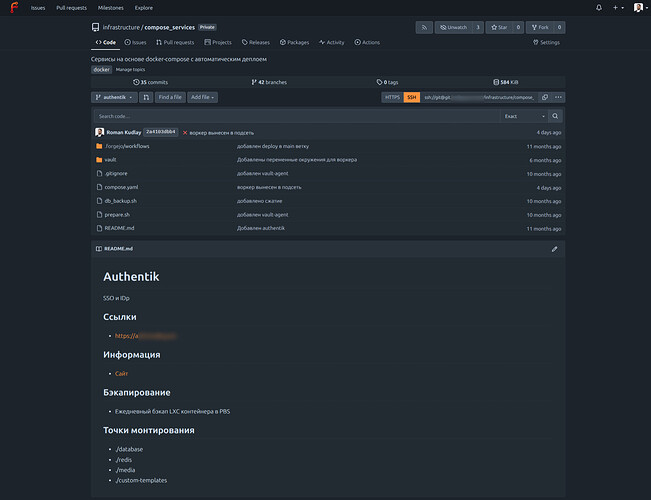Open the infrastructure owner link
651x500 pixels.
(x=121, y=27)
